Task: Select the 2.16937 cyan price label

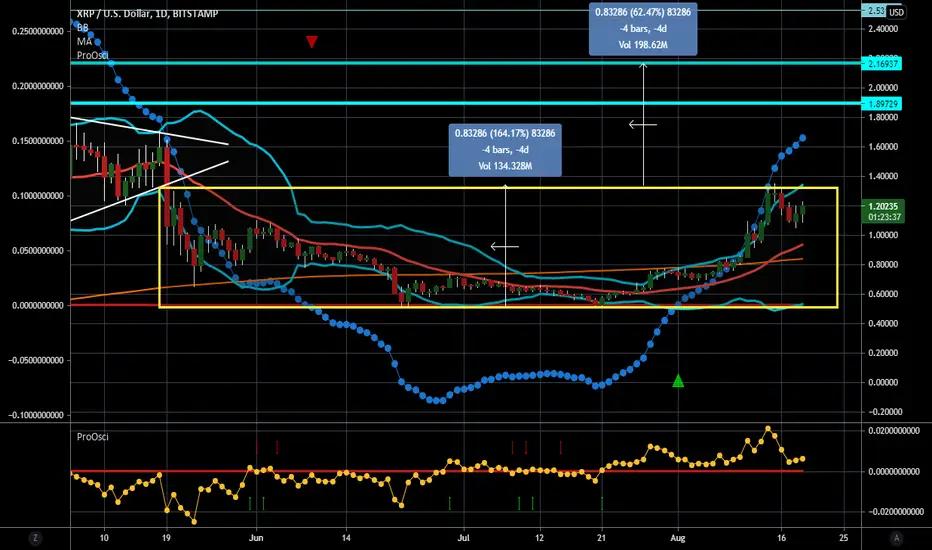Action: click(x=881, y=63)
